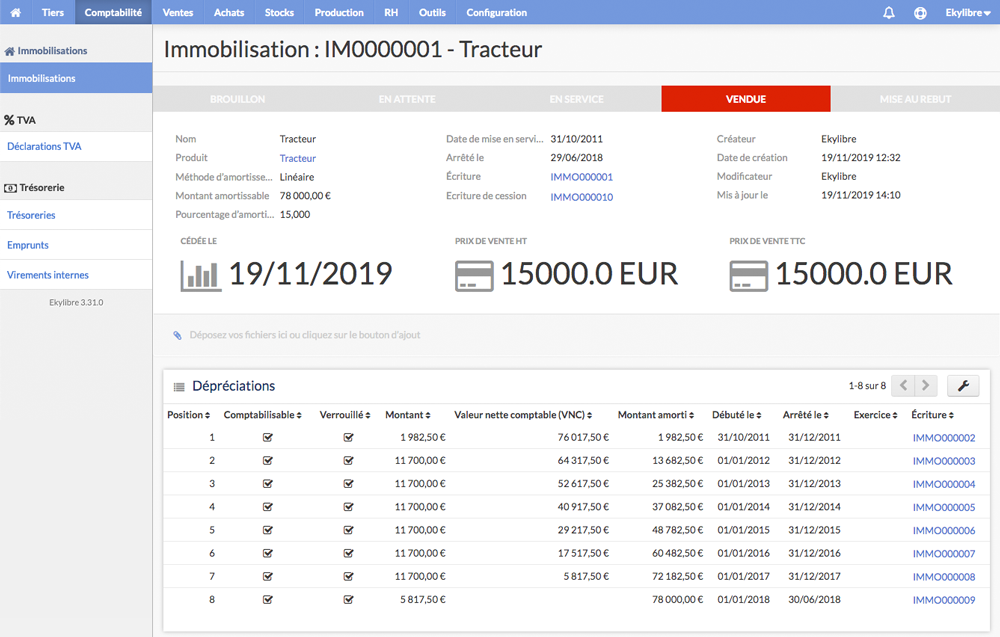
Task: Open notifications bell icon
Action: pos(888,12)
